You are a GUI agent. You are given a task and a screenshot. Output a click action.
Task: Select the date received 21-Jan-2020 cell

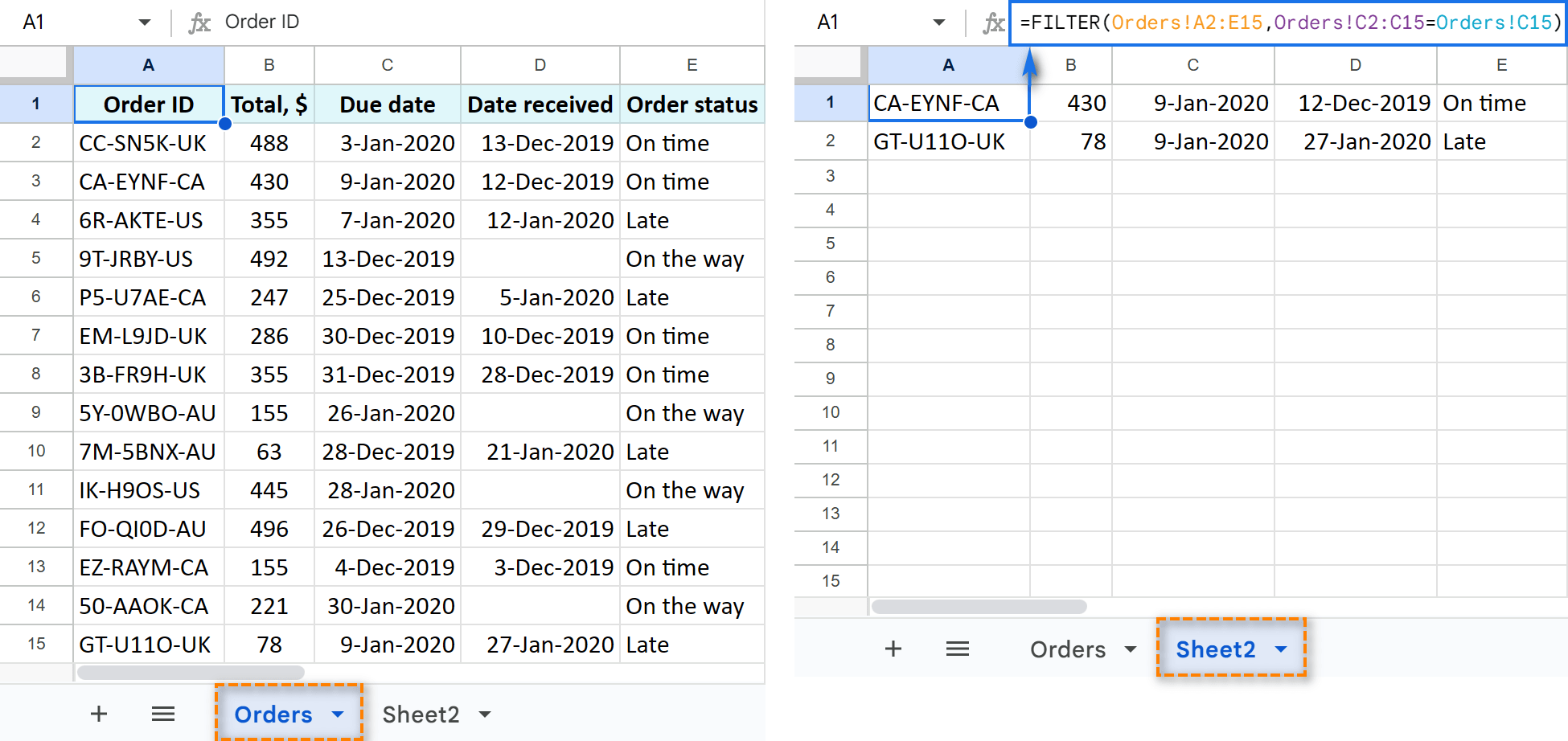540,452
